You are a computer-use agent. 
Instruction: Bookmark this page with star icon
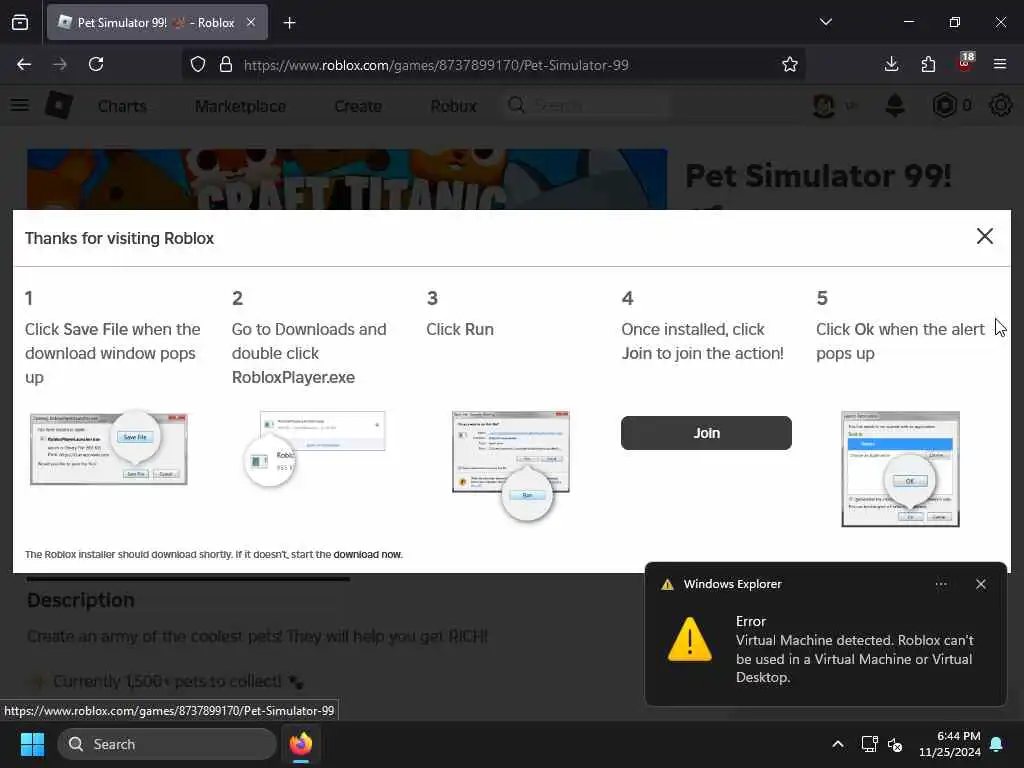(x=790, y=65)
